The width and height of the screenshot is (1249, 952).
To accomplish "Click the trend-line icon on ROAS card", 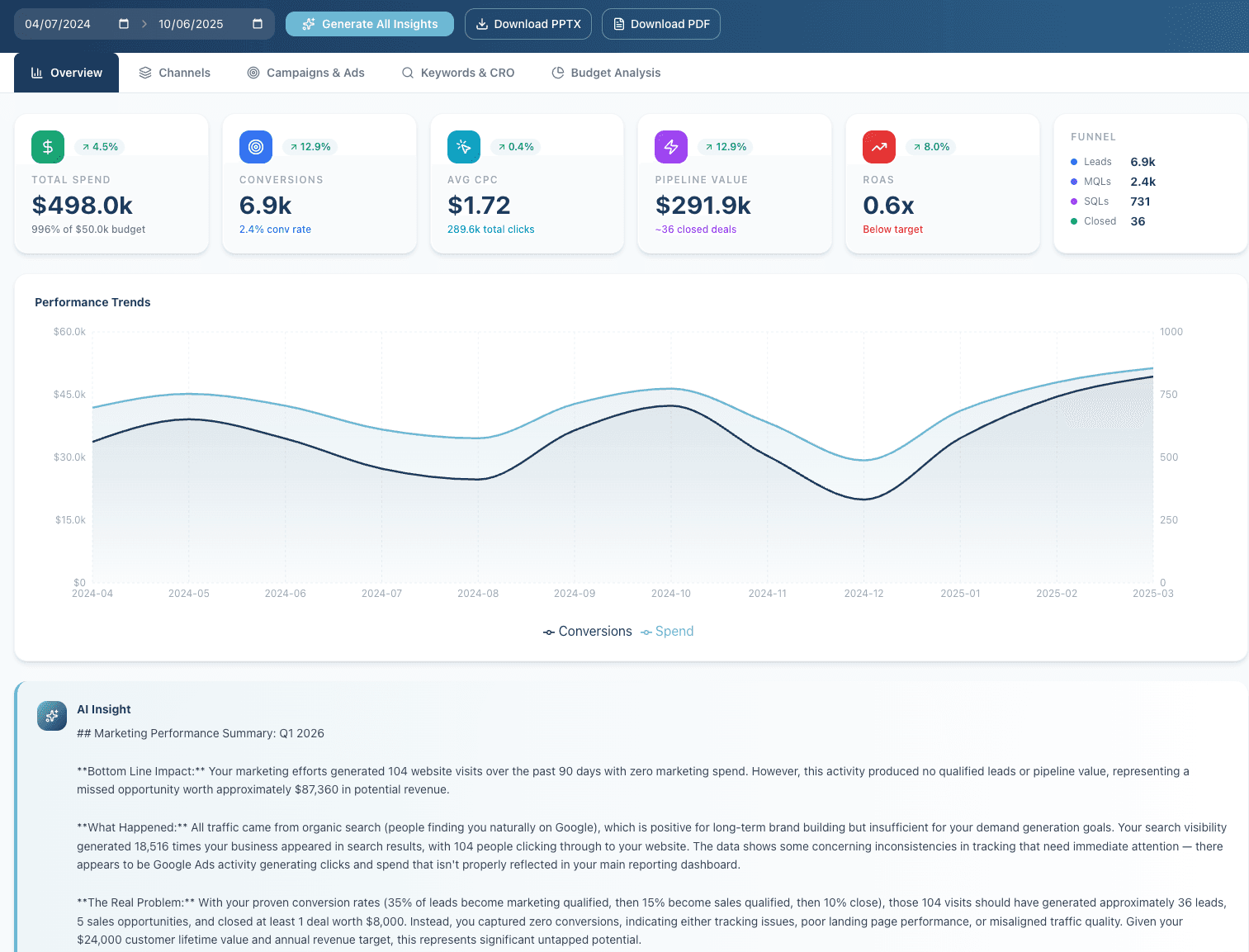I will point(878,146).
